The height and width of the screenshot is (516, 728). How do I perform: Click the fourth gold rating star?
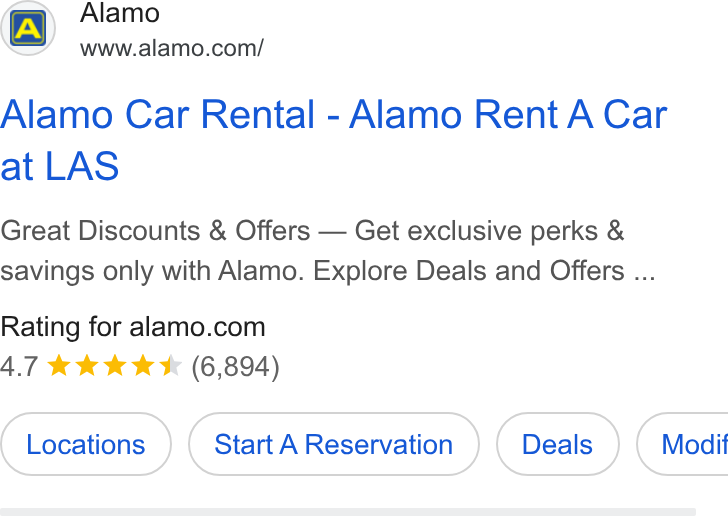click(x=143, y=366)
